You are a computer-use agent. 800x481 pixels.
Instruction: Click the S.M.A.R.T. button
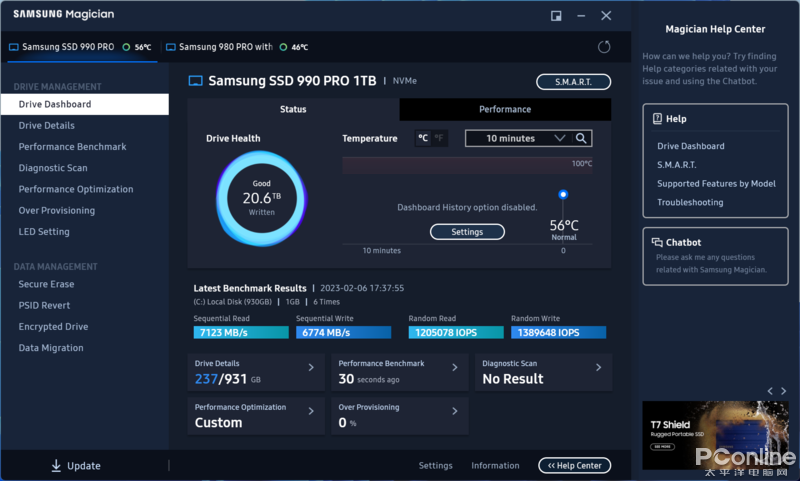(573, 82)
